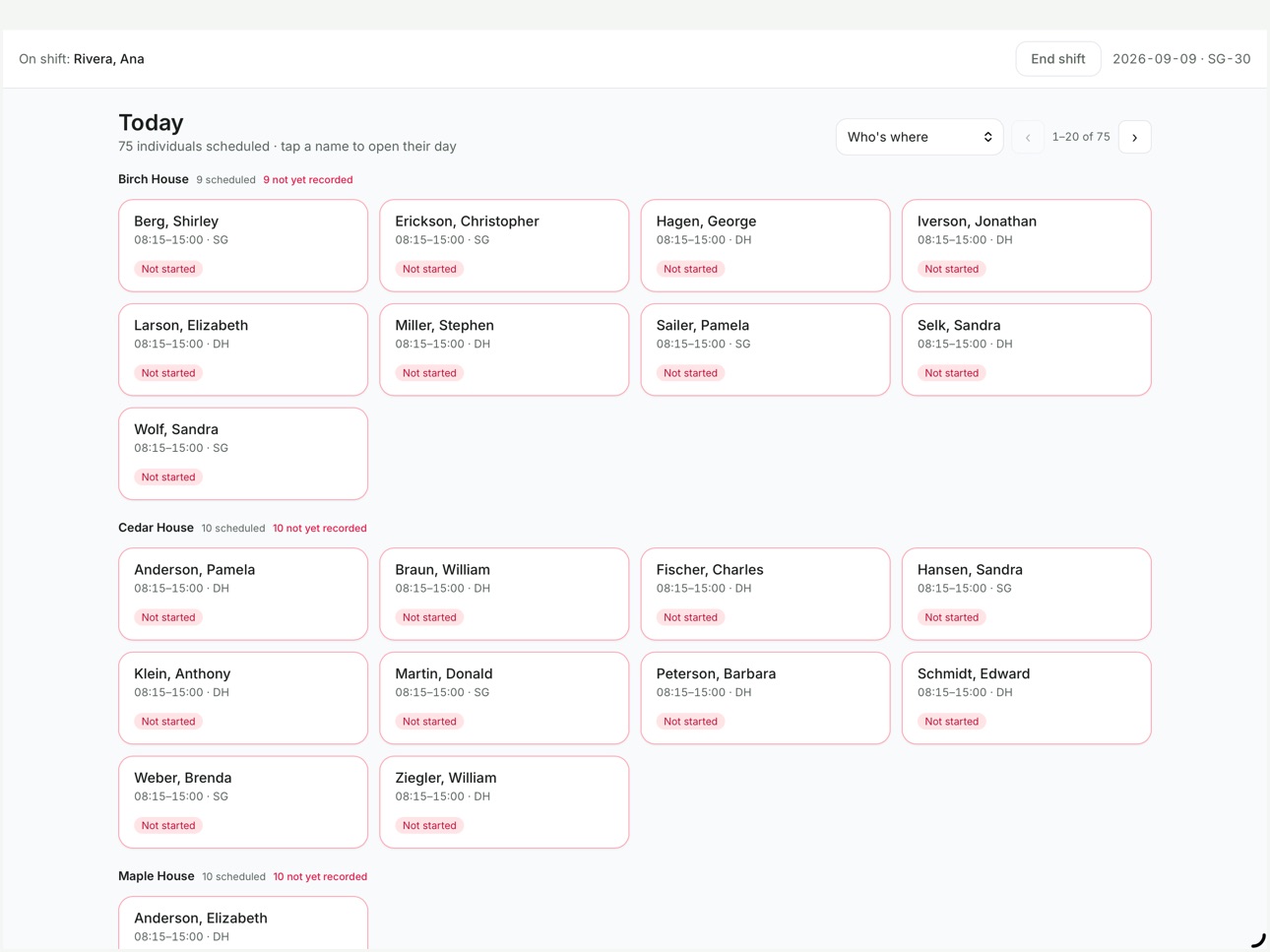This screenshot has width=1270, height=952.
Task: Click Birch House '9 scheduled' count
Action: tap(225, 180)
